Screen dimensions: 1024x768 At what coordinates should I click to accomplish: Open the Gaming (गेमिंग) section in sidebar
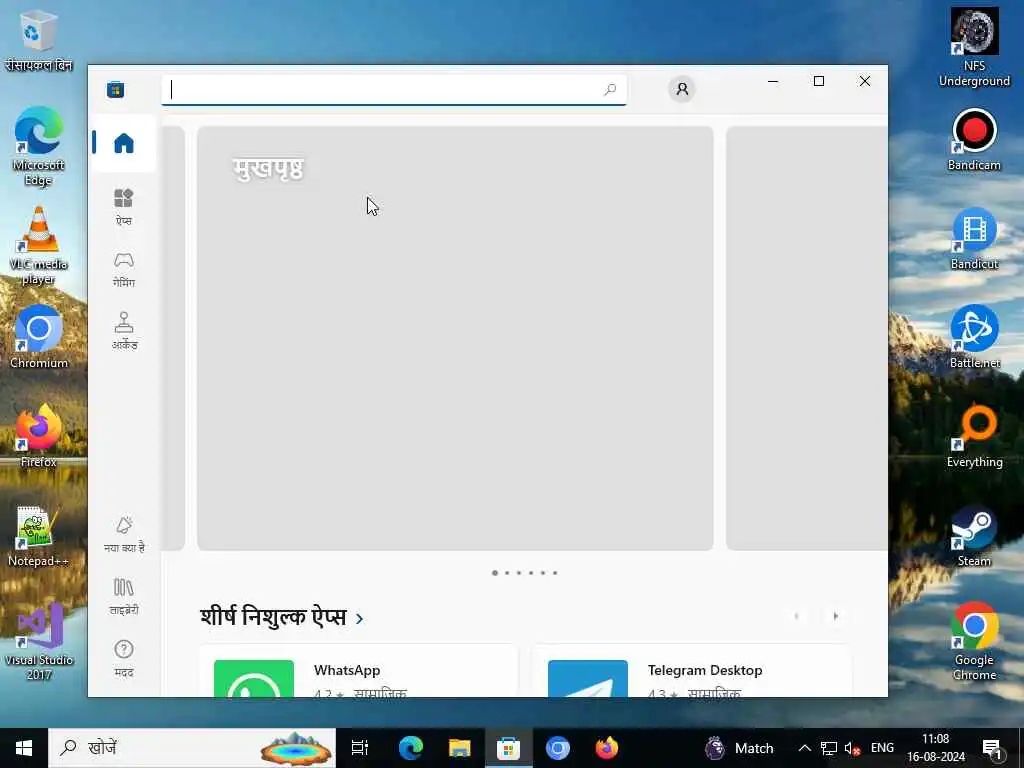pyautogui.click(x=123, y=269)
